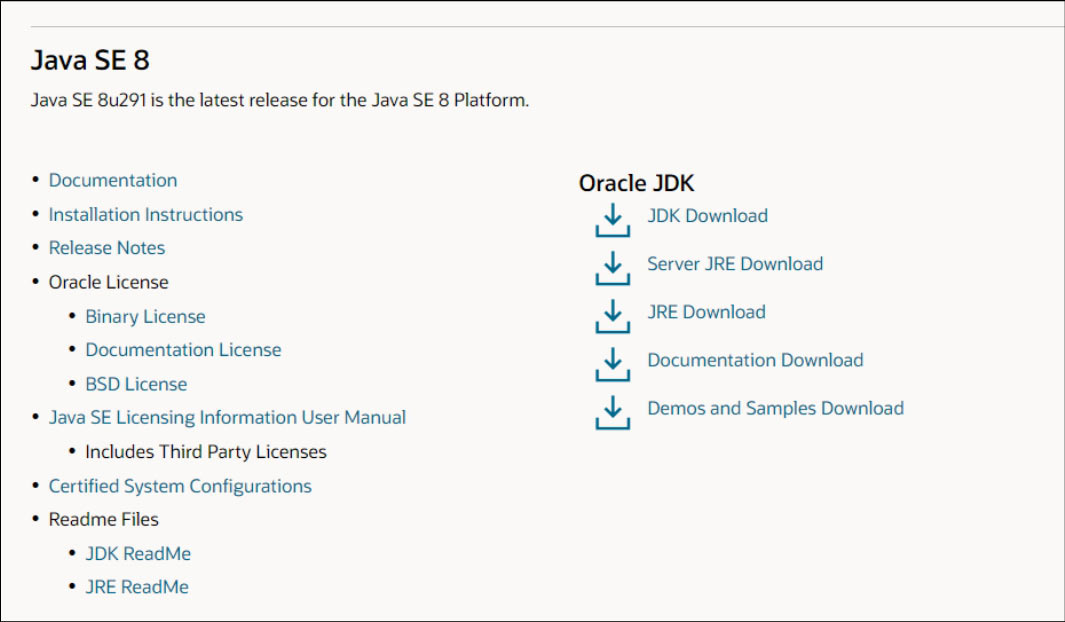Open the Binary License link

[x=145, y=317]
